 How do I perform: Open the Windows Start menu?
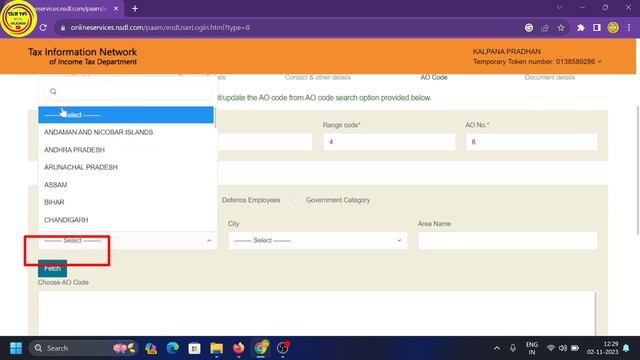pos(16,348)
